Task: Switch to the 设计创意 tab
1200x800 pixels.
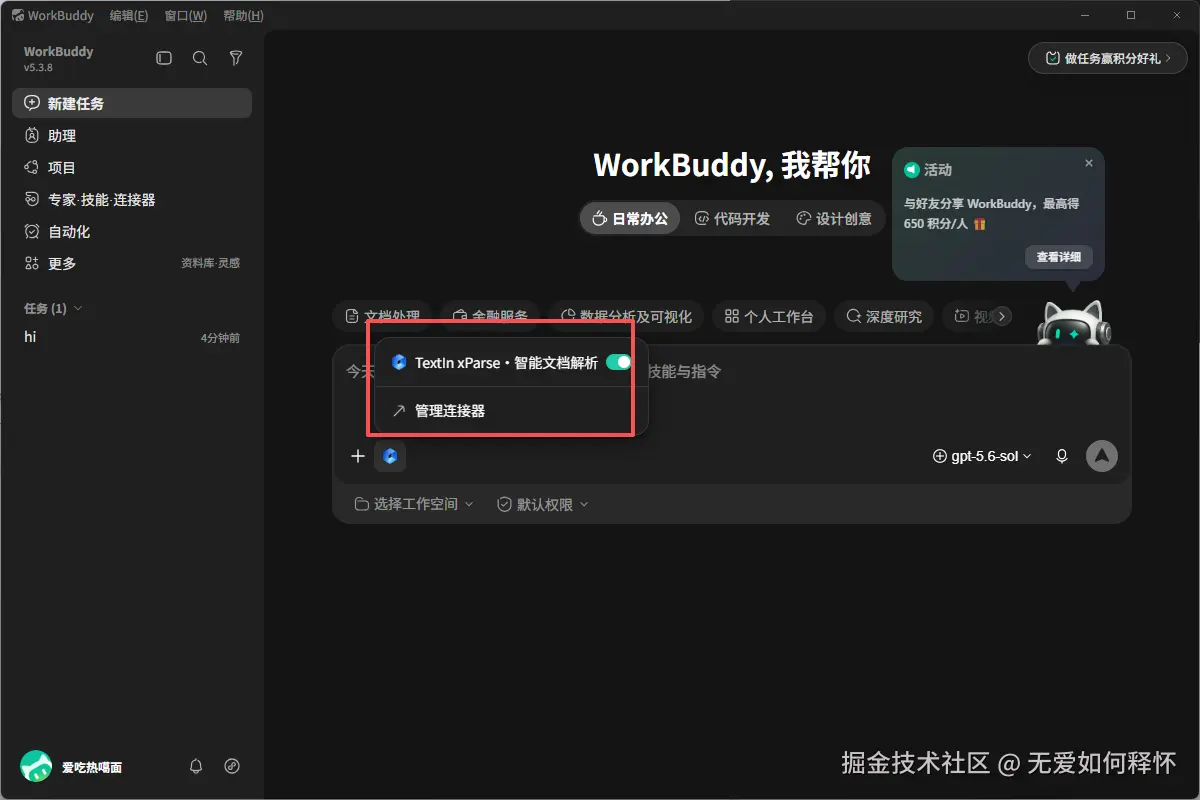Action: coord(834,218)
